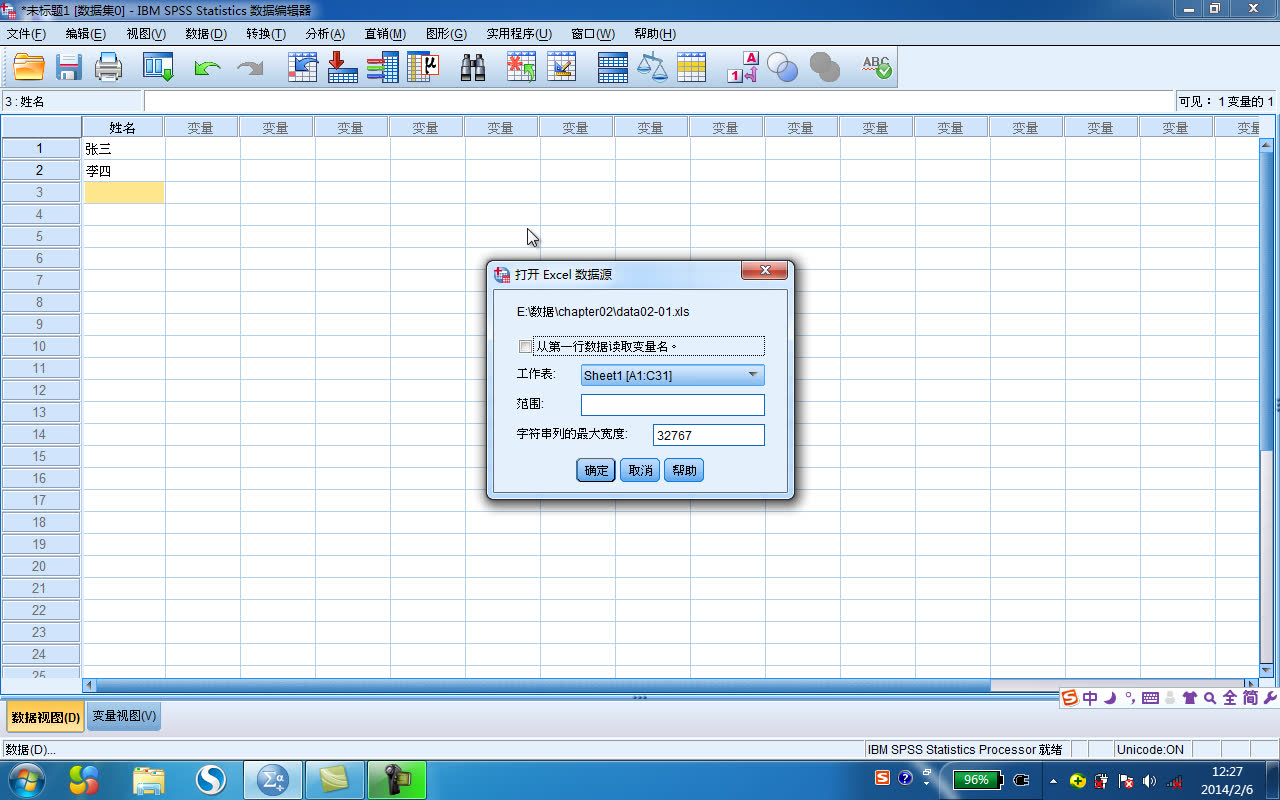1280x800 pixels.
Task: Click the Sogou soft keyboard icon
Action: [1150, 698]
